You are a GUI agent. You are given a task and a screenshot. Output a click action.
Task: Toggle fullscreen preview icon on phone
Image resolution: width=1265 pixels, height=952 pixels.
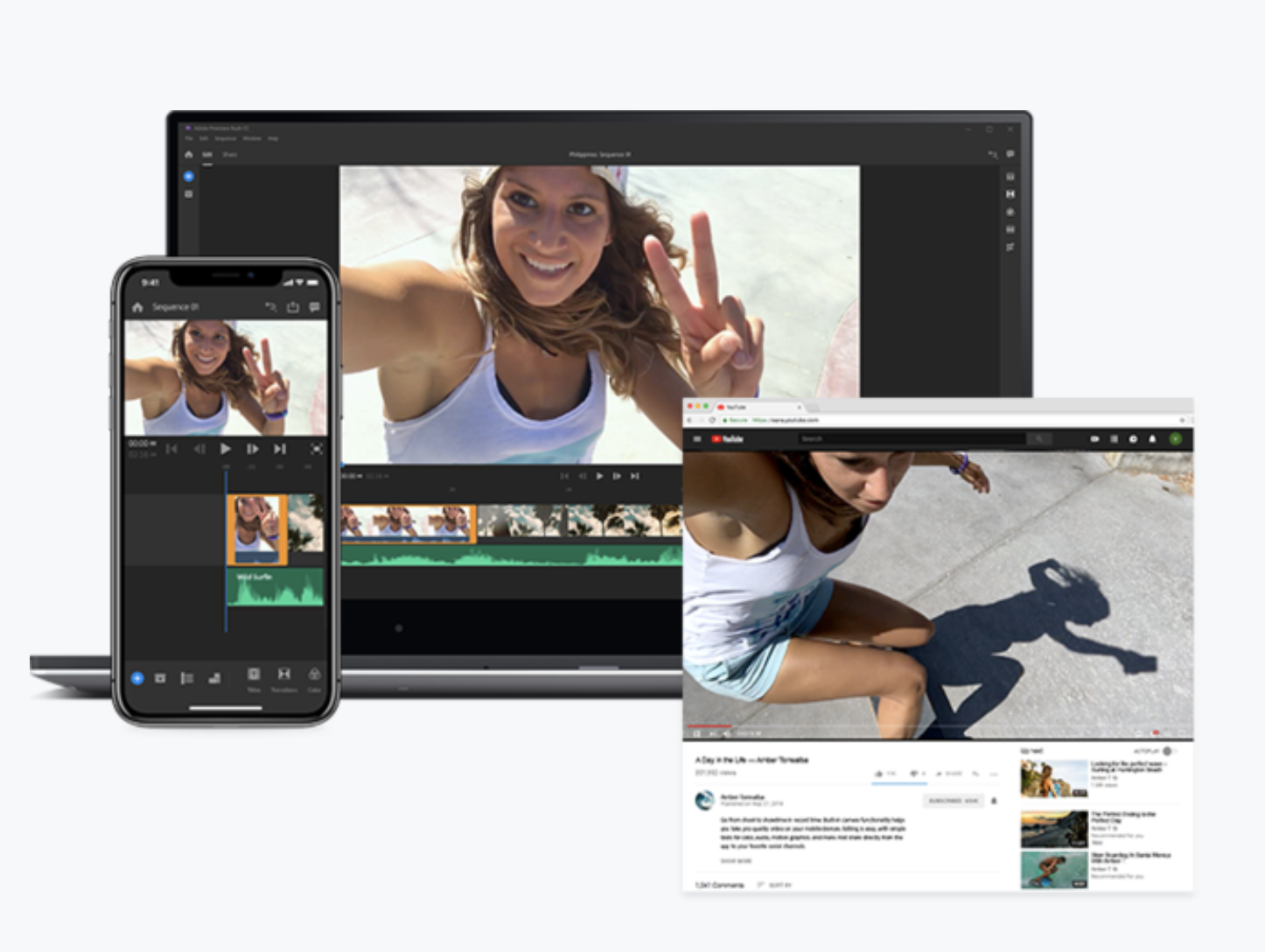pyautogui.click(x=316, y=449)
